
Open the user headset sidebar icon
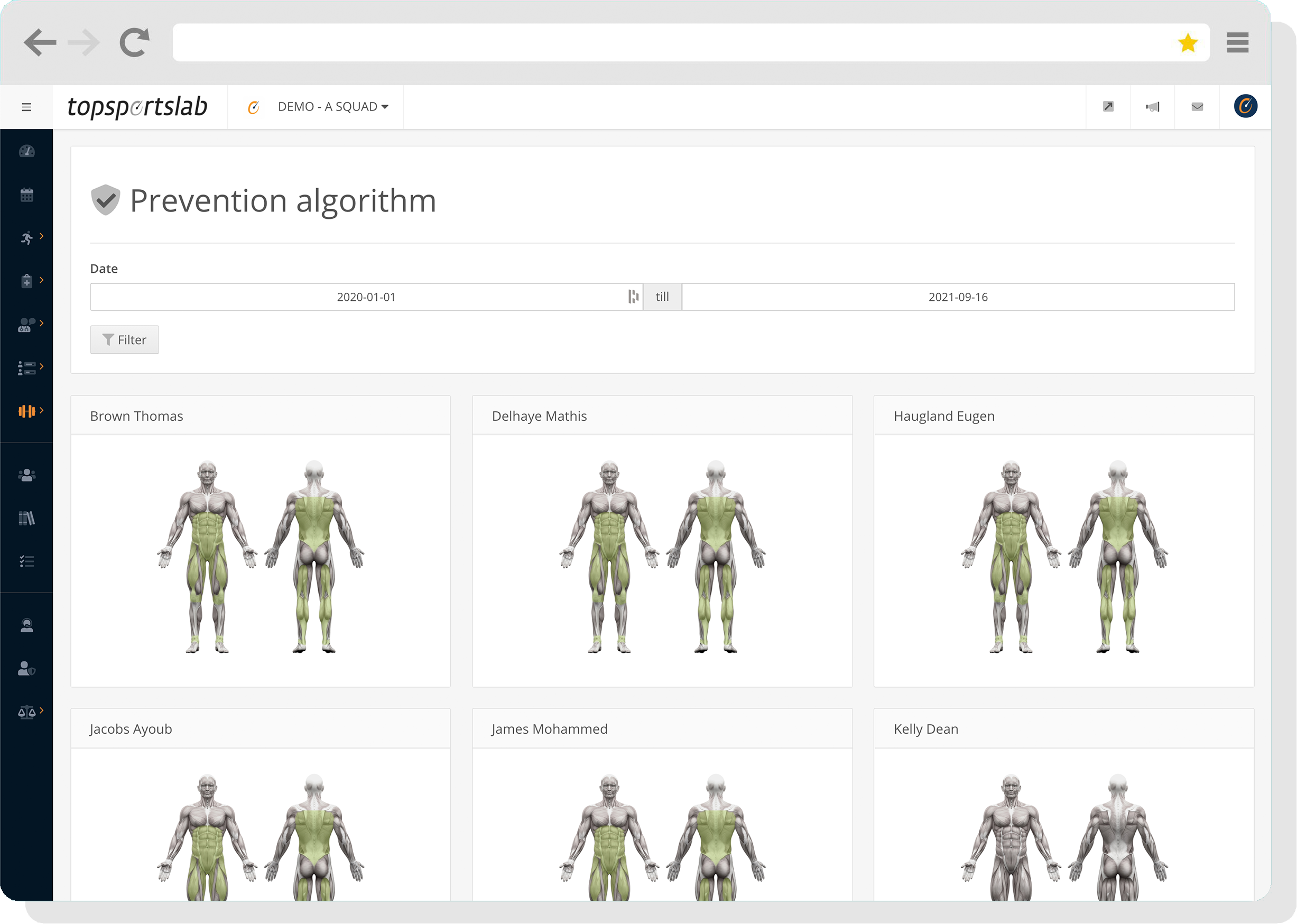click(27, 626)
